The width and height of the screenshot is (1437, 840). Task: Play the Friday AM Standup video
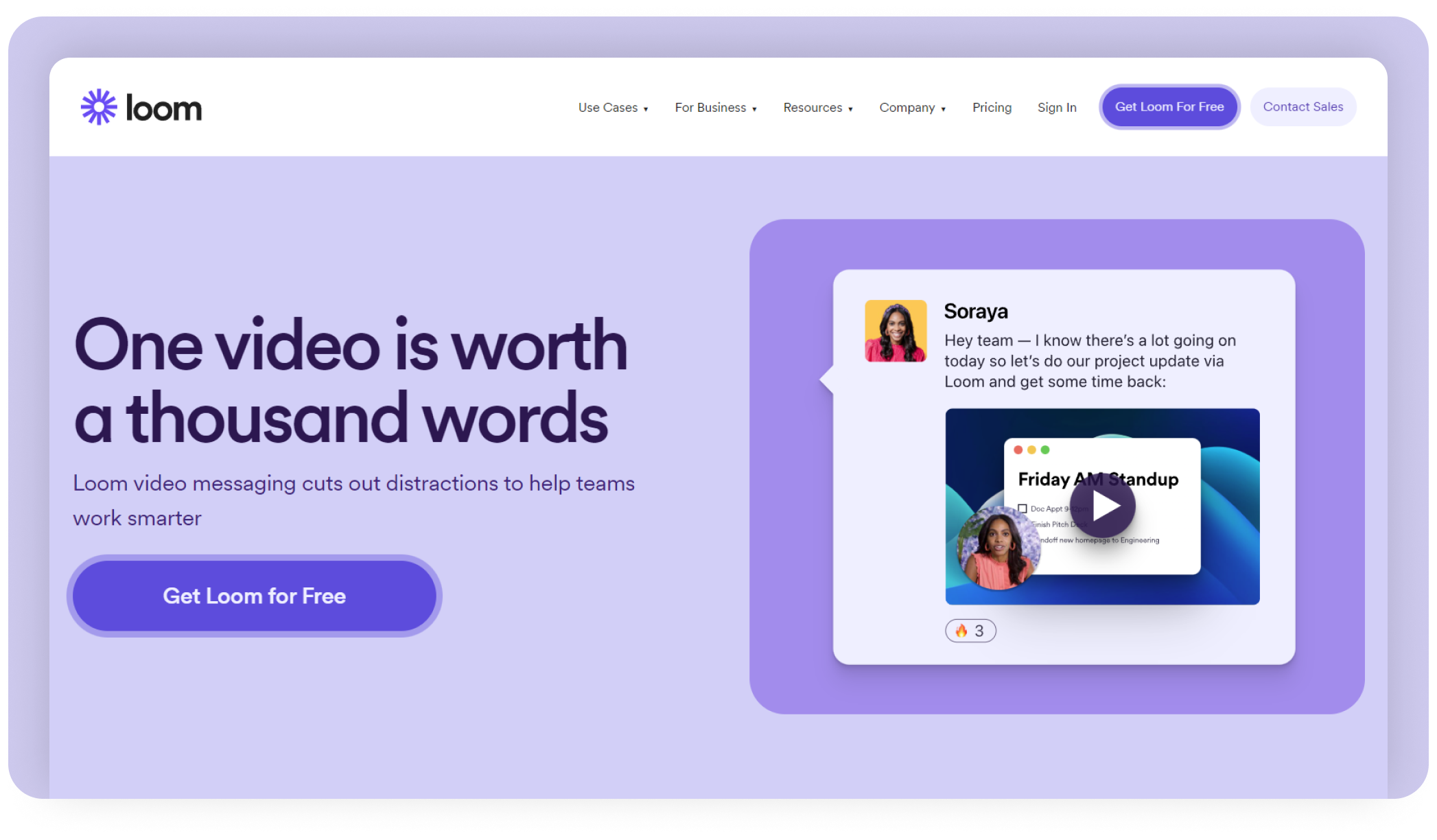pyautogui.click(x=1103, y=506)
